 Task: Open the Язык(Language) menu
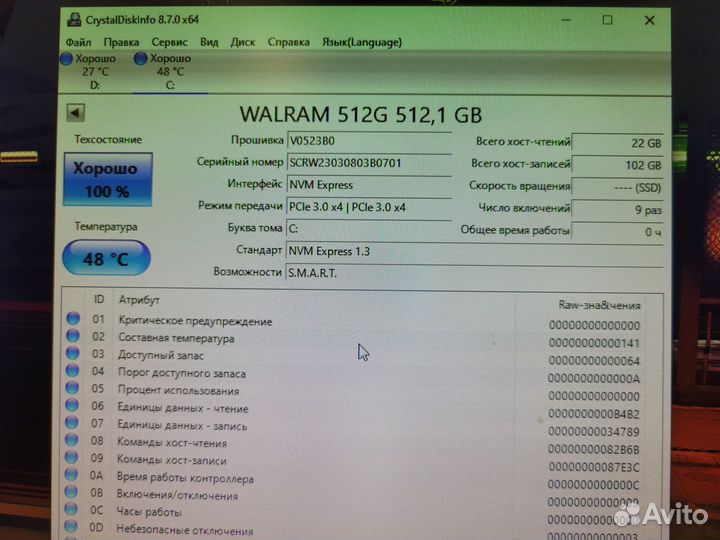point(362,42)
